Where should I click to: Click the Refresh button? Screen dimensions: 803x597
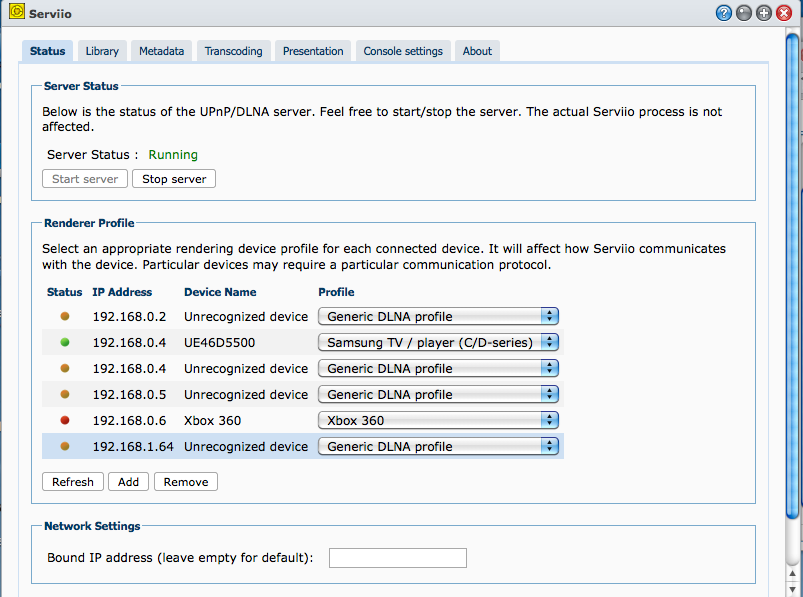point(73,482)
